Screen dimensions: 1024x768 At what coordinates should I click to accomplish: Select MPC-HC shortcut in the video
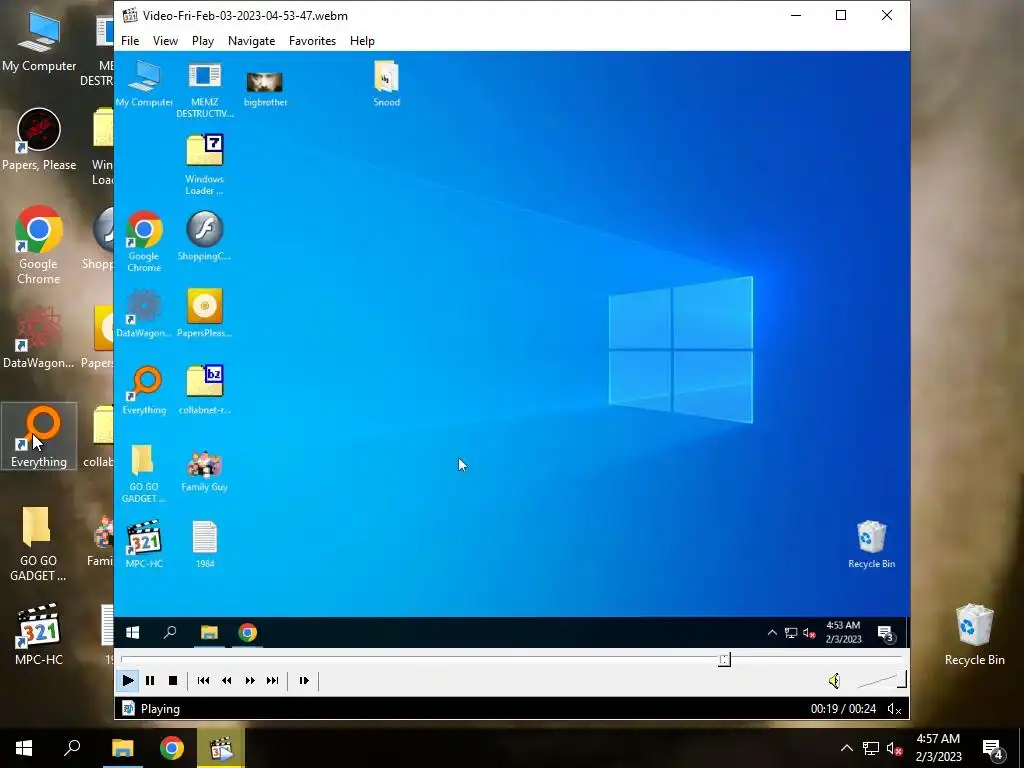(144, 544)
